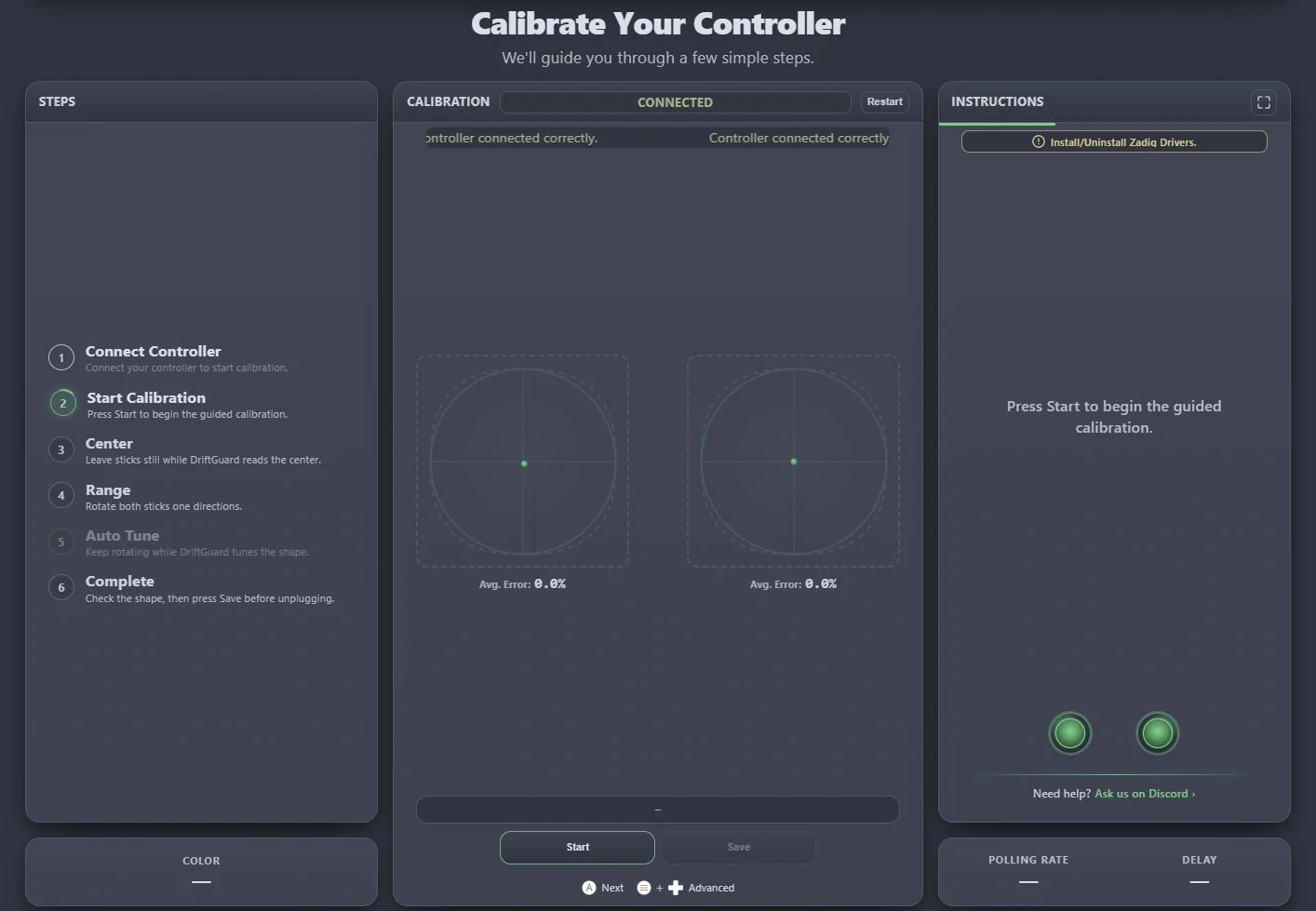This screenshot has height=911, width=1316.
Task: Click the left stick calibration circle
Action: coord(523,462)
